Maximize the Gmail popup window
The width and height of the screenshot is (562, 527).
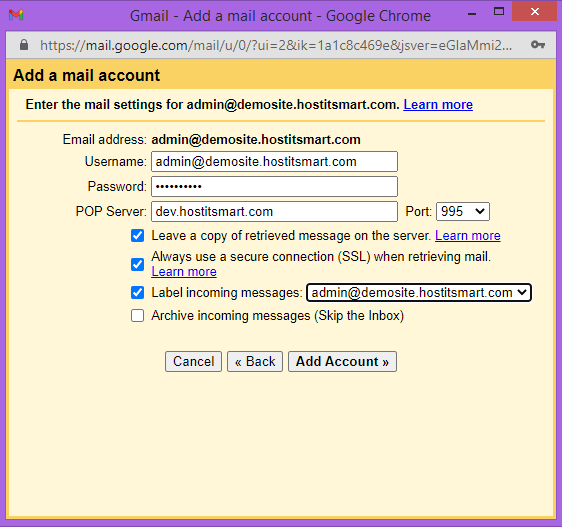tap(499, 11)
